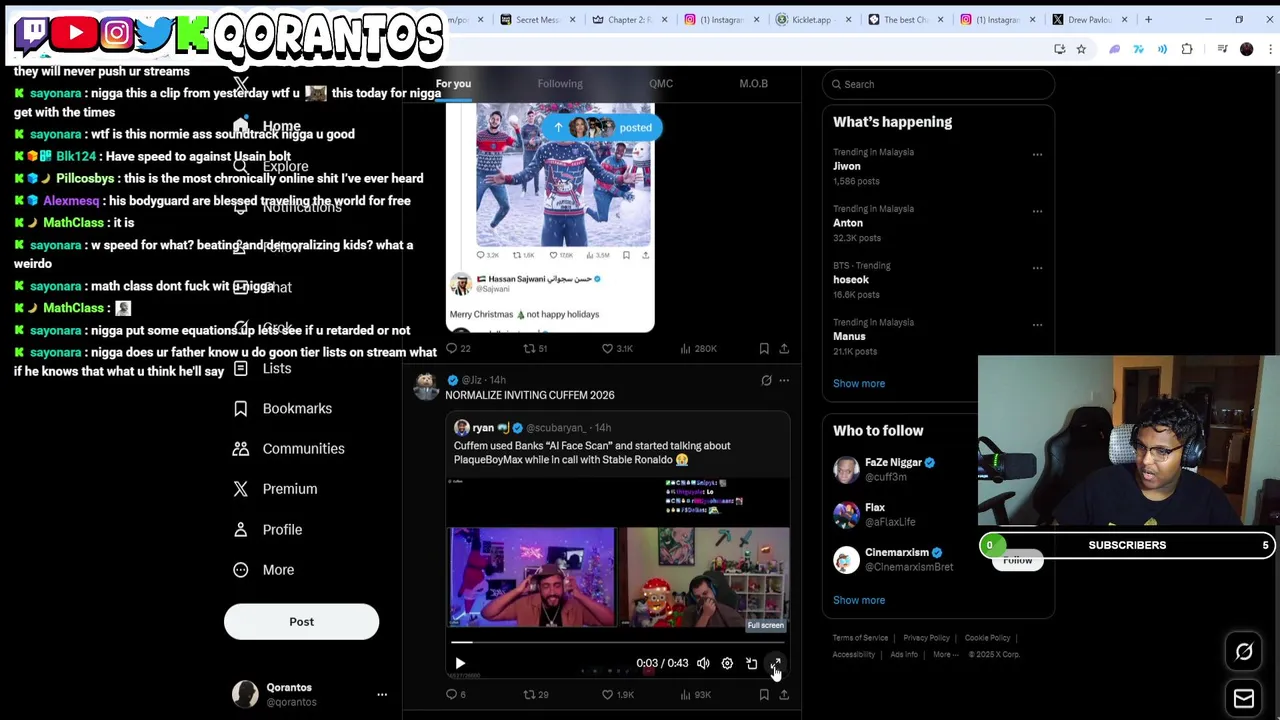Share the @Jiz post
This screenshot has height=720, width=1280.
784,694
